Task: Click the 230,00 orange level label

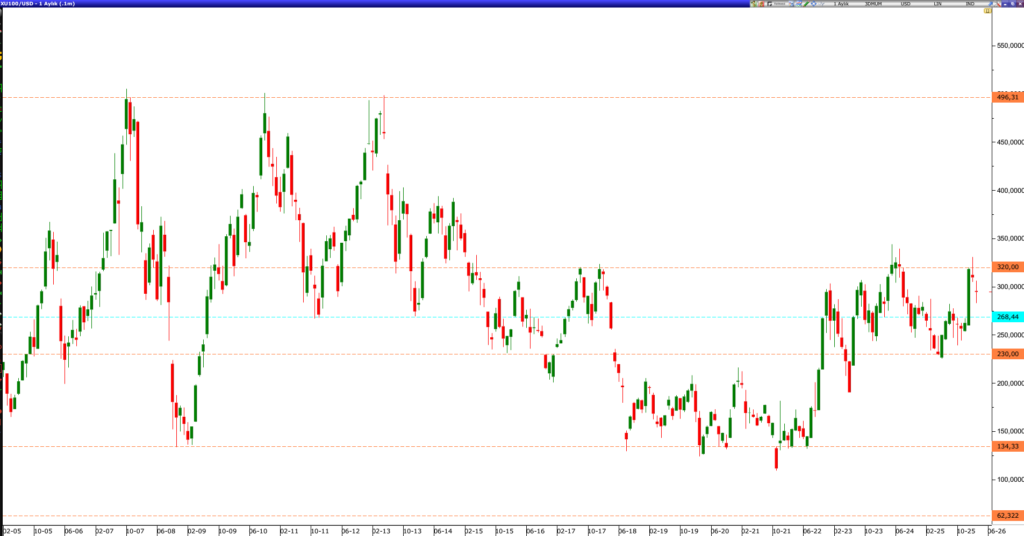Action: click(1006, 354)
